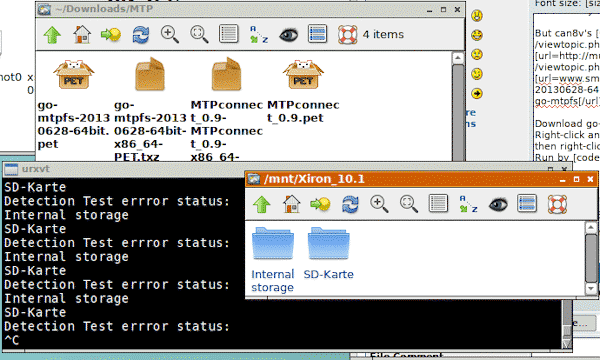The image size is (600, 360).
Task: Click the '4 items' status text
Action: [383, 34]
